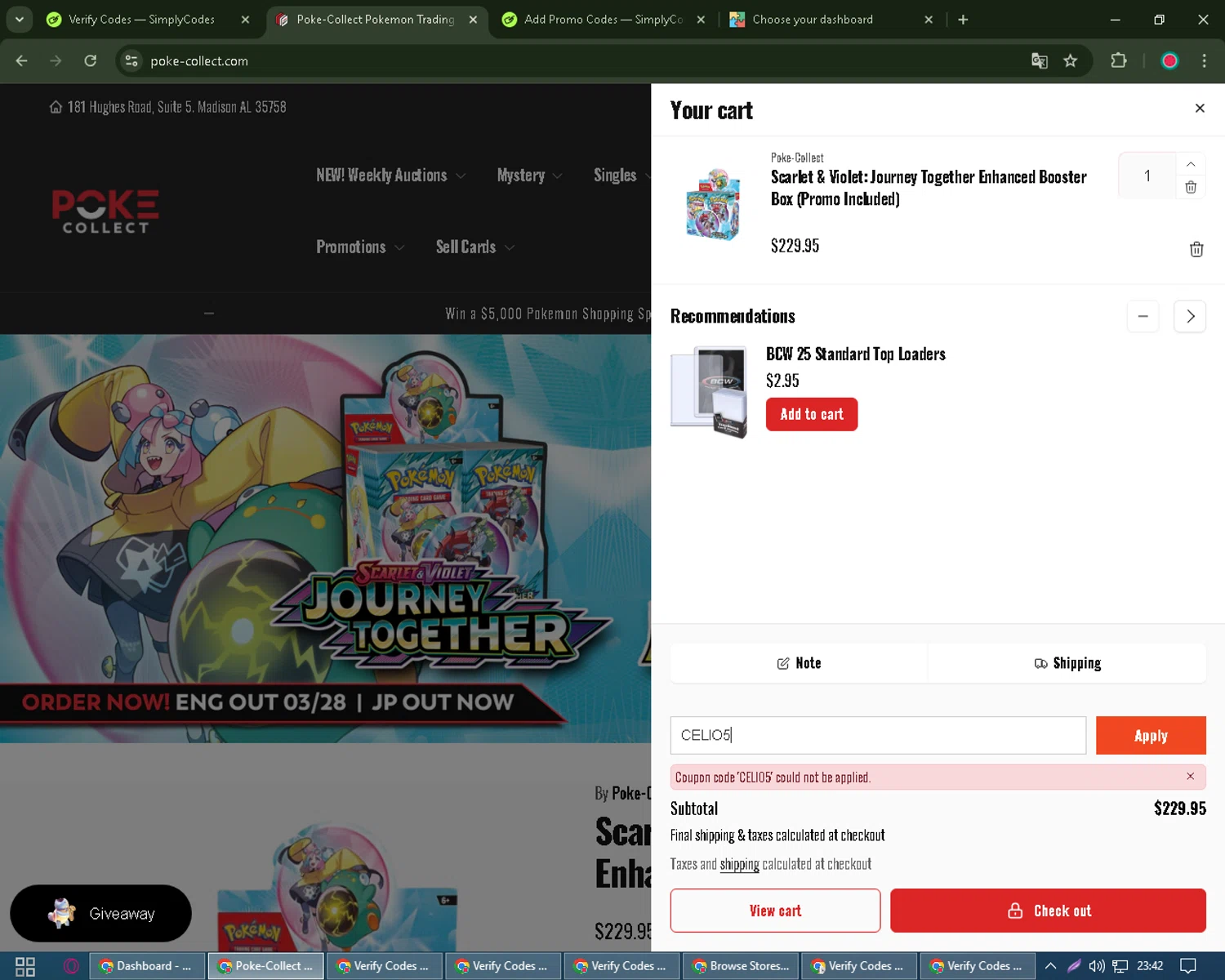
Task: Reload the page
Action: (x=90, y=60)
